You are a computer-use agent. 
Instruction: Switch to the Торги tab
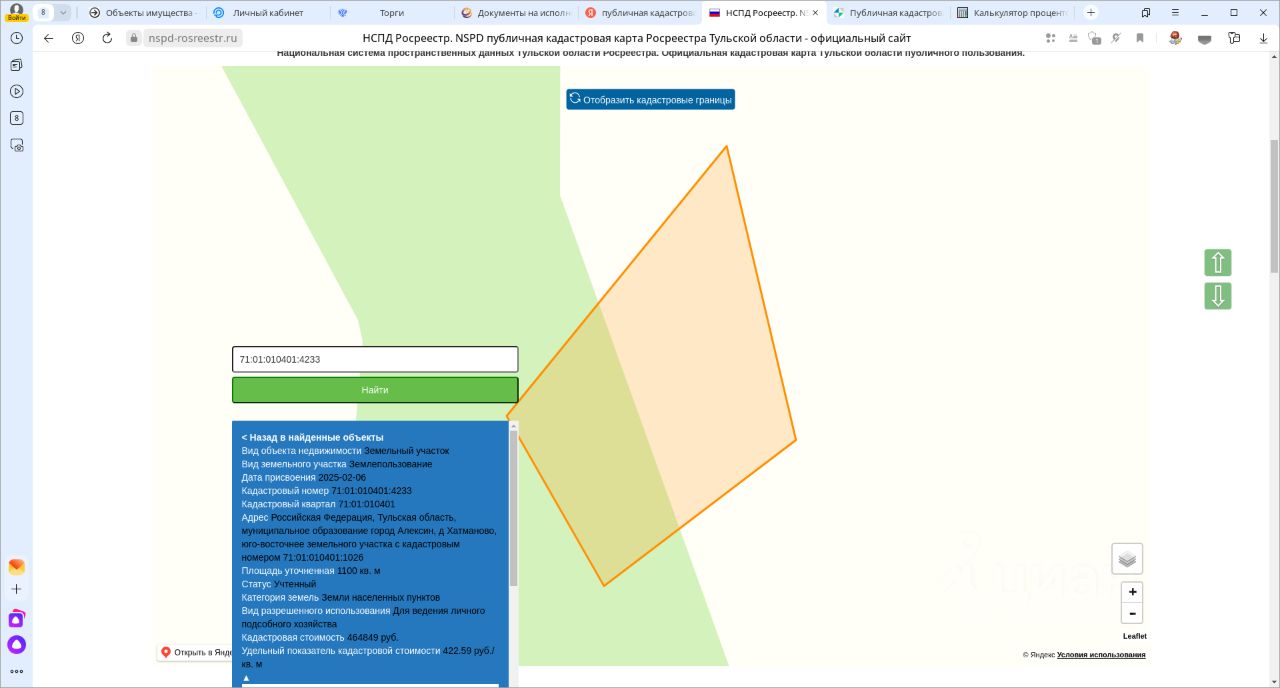(x=391, y=13)
